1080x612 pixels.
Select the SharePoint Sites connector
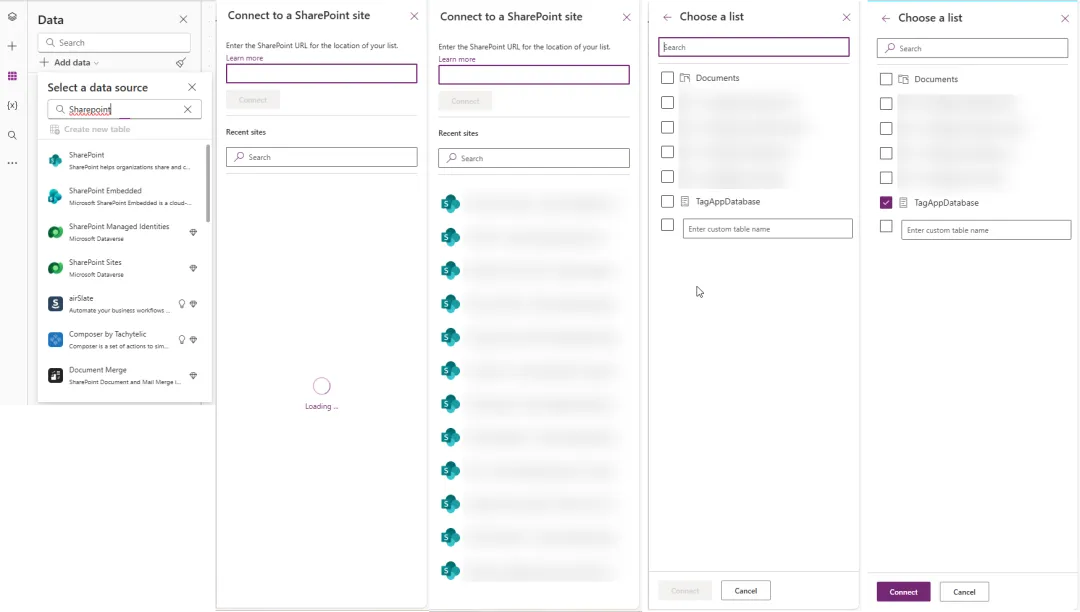click(122, 268)
